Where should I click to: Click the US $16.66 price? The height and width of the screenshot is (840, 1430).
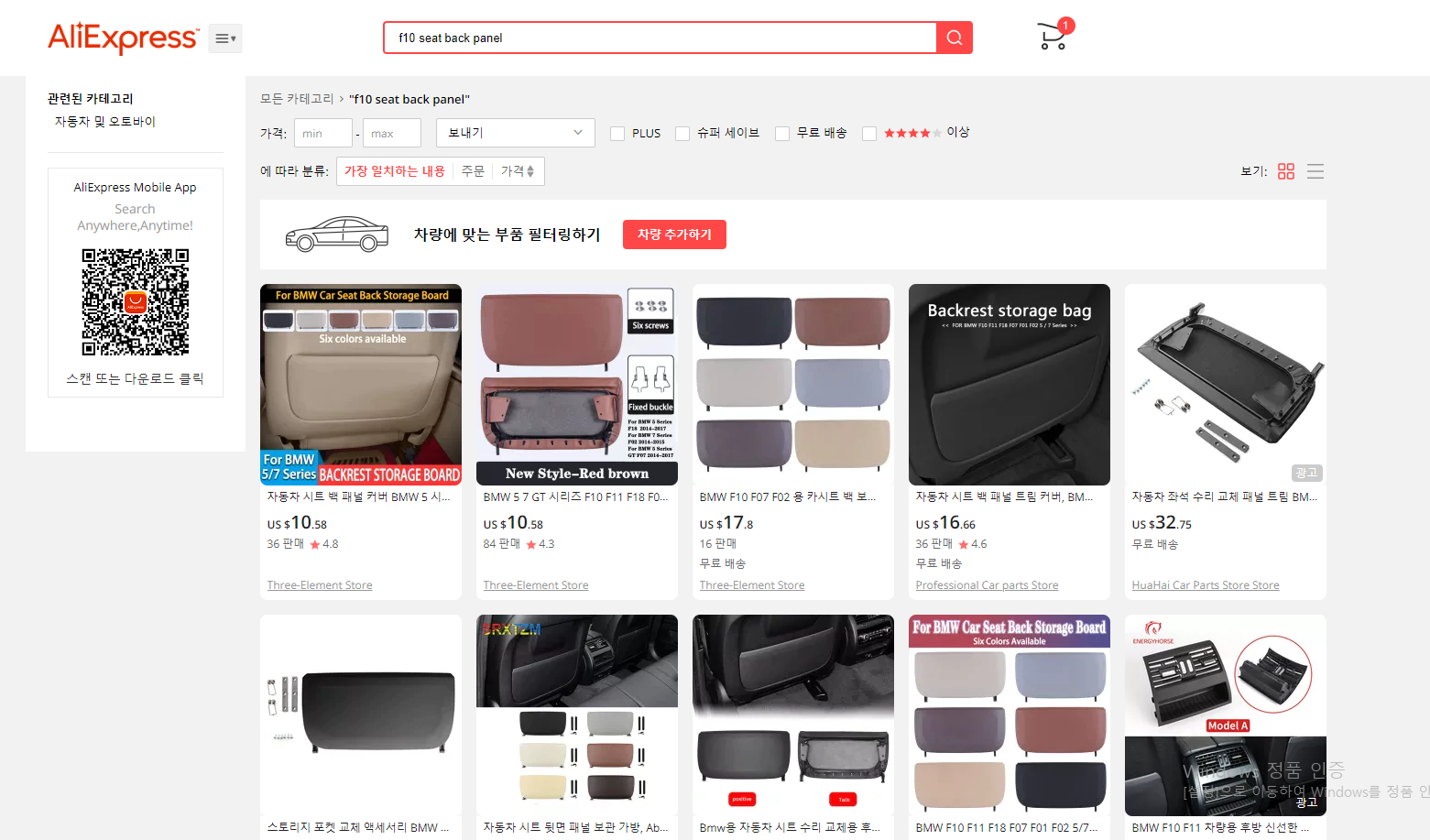point(945,523)
